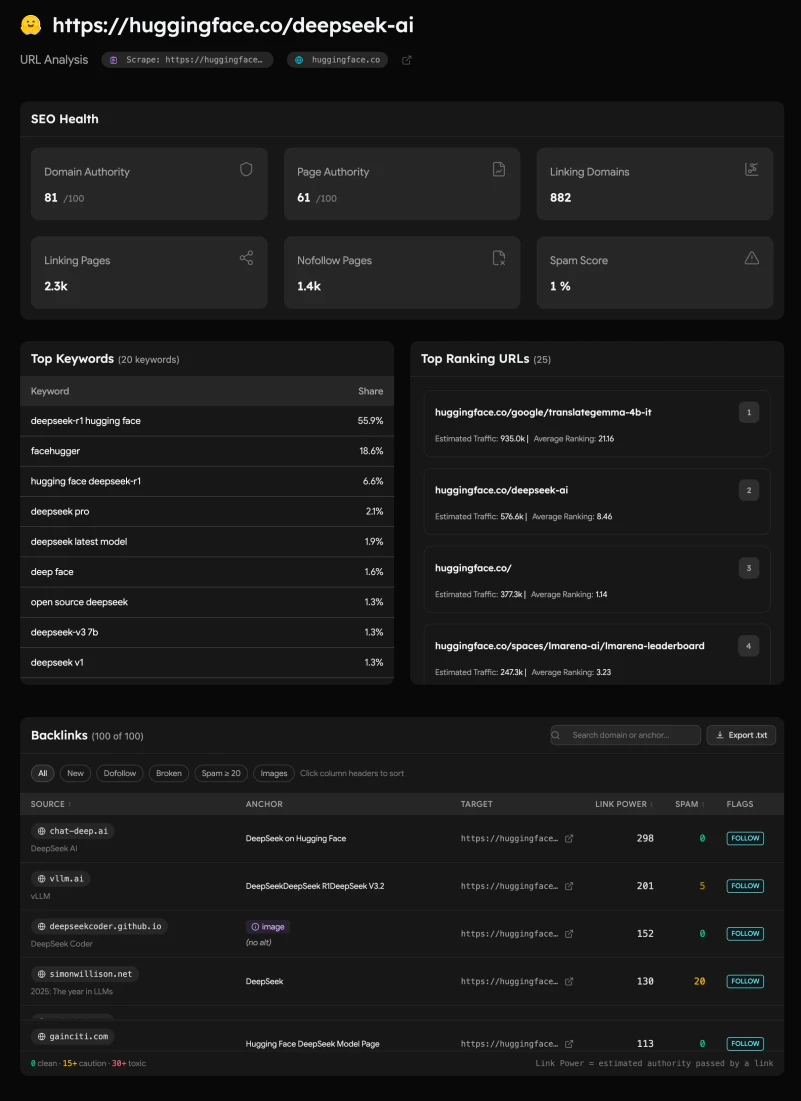Click the Spam Score warning triangle icon
Screen dimensions: 801x1101
752,258
